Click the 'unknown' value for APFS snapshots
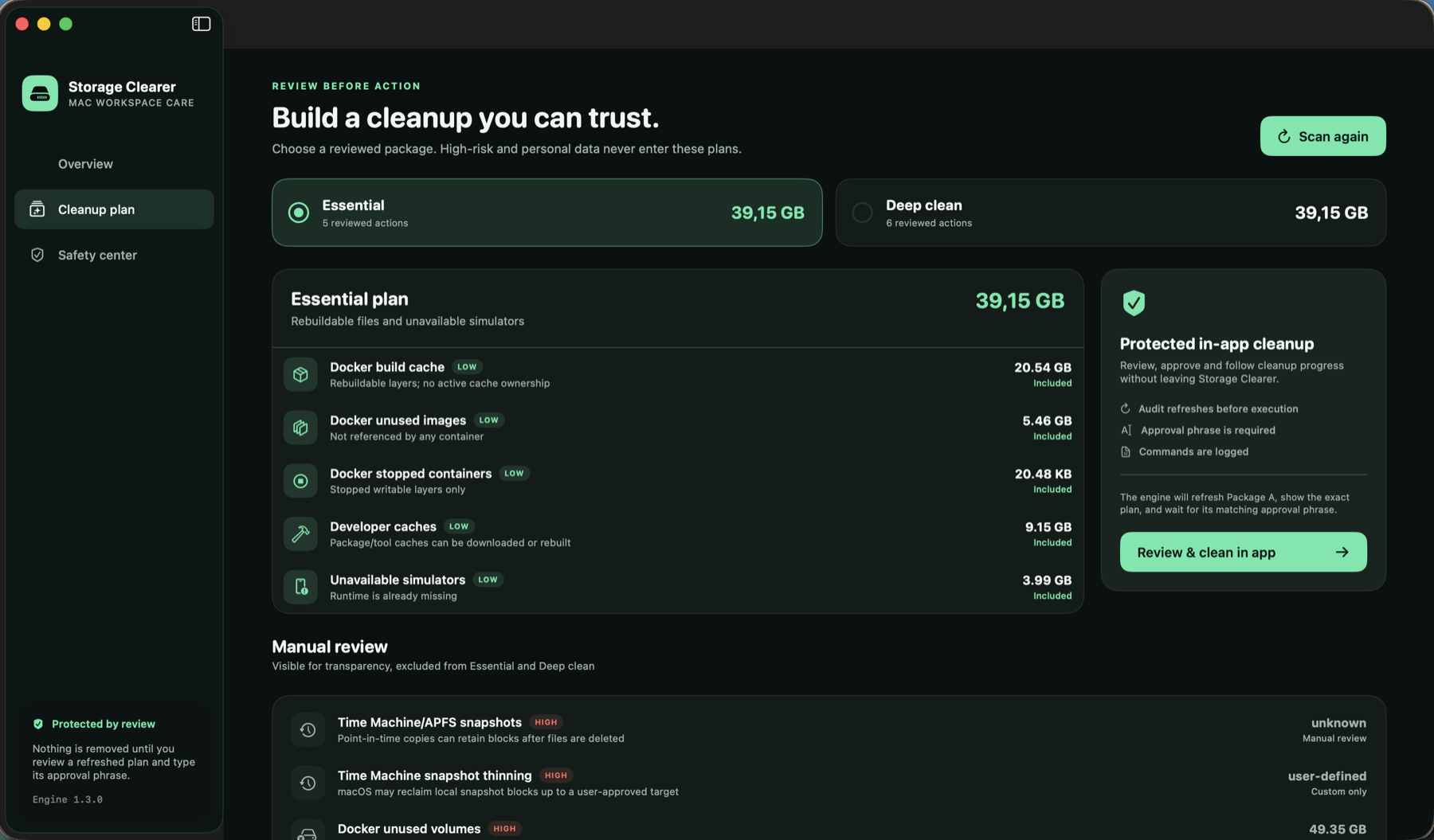Viewport: 1434px width, 840px height. coord(1338,724)
